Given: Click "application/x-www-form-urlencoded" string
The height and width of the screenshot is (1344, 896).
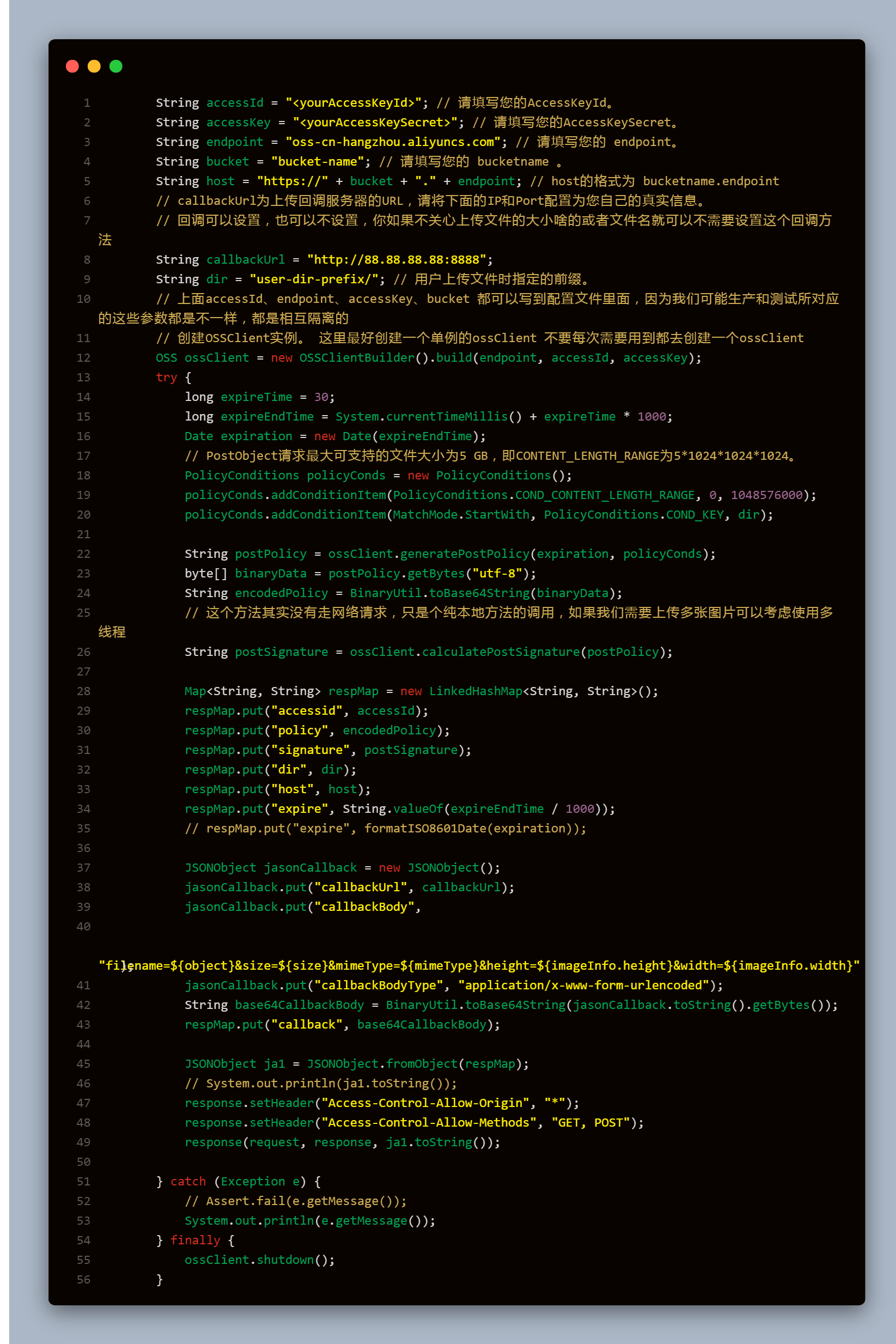Looking at the screenshot, I should pos(583,985).
